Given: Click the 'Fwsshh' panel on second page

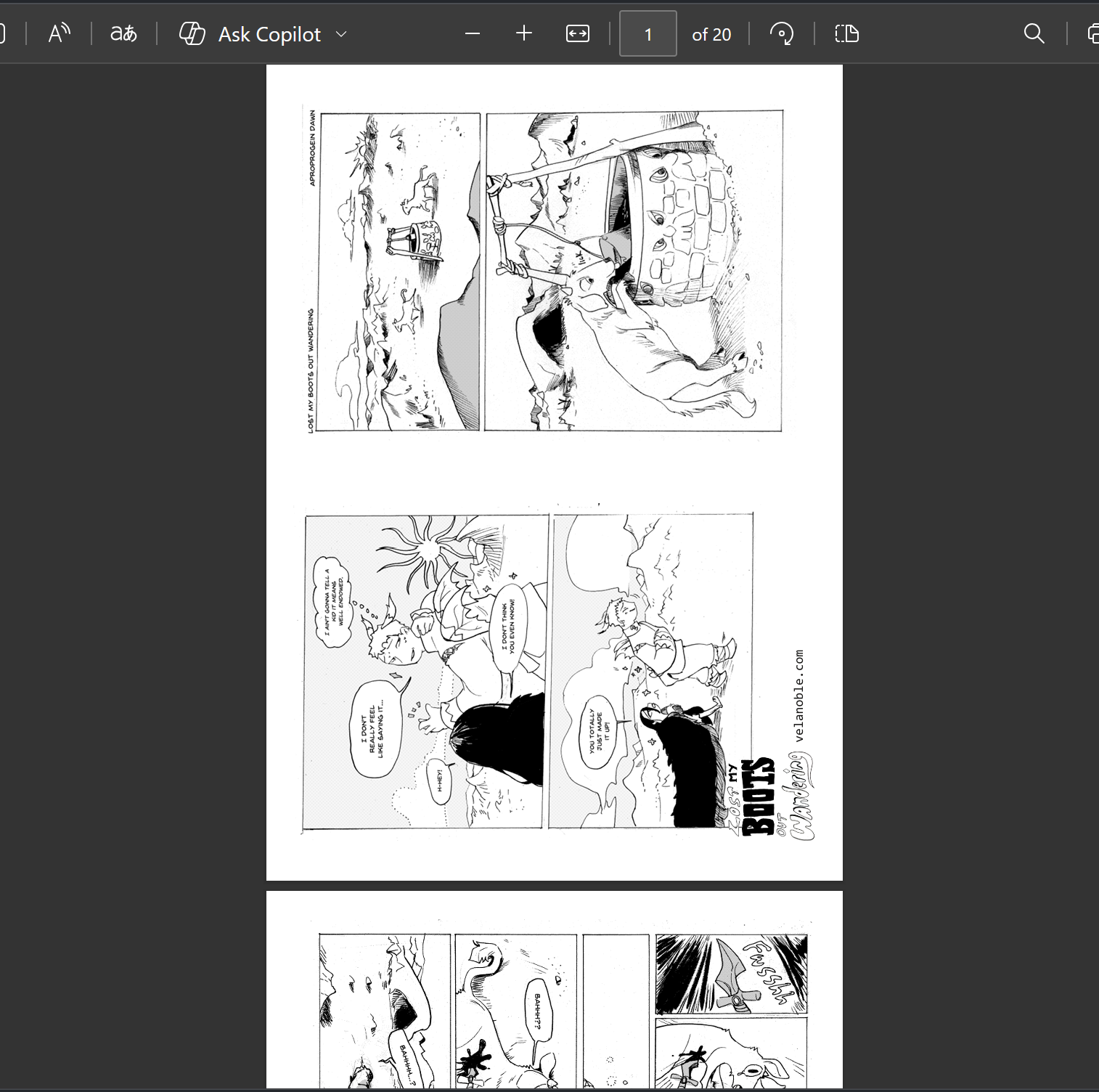Looking at the screenshot, I should click(731, 974).
